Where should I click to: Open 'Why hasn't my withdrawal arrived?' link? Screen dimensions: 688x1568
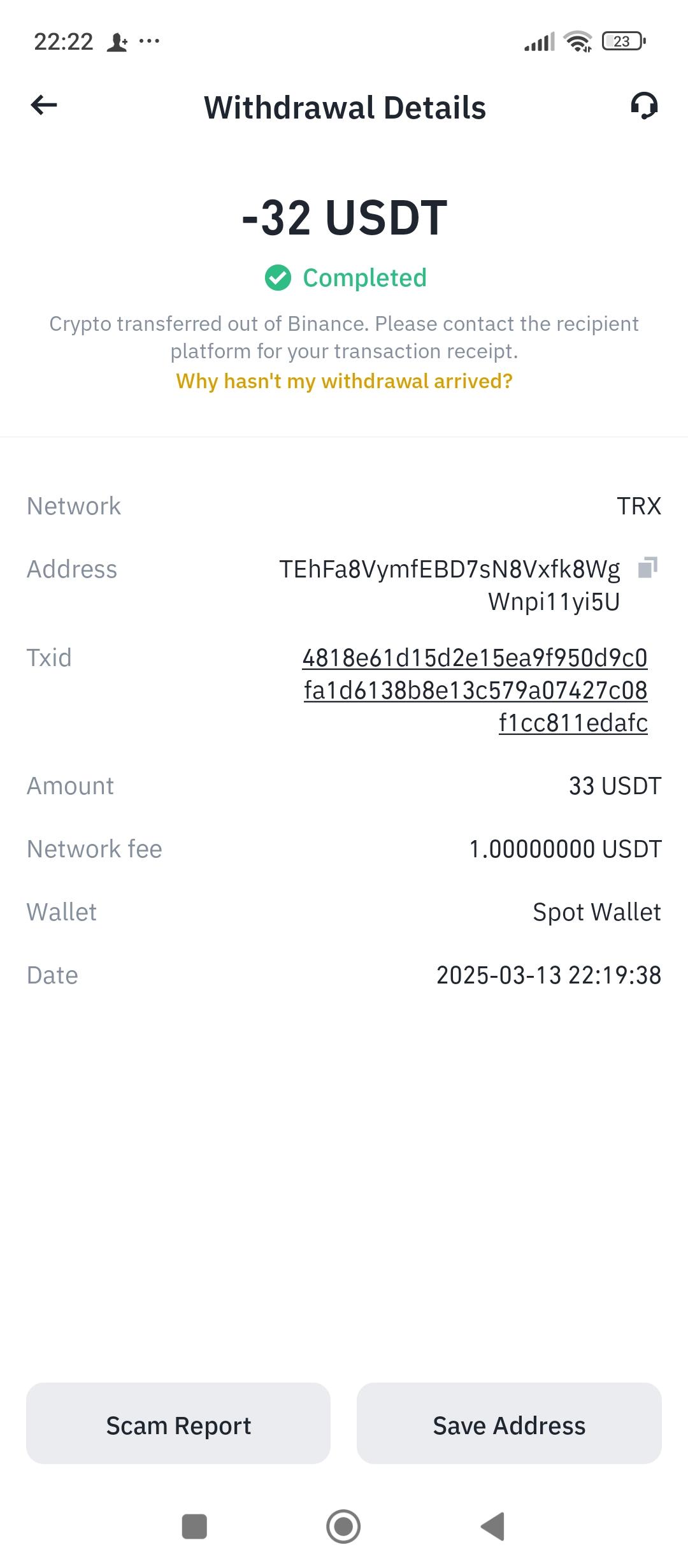tap(344, 381)
